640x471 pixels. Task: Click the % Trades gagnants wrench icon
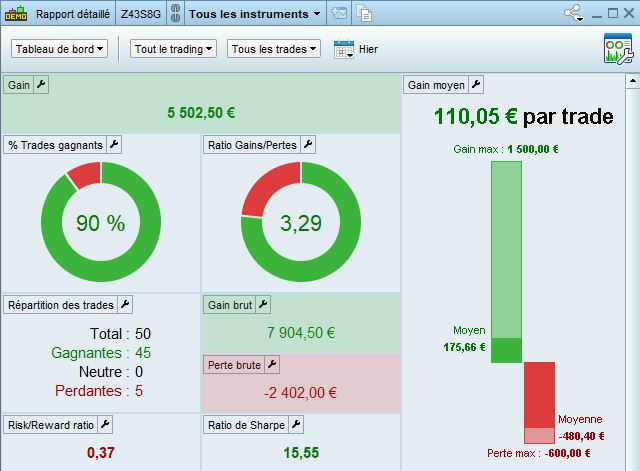[114, 144]
